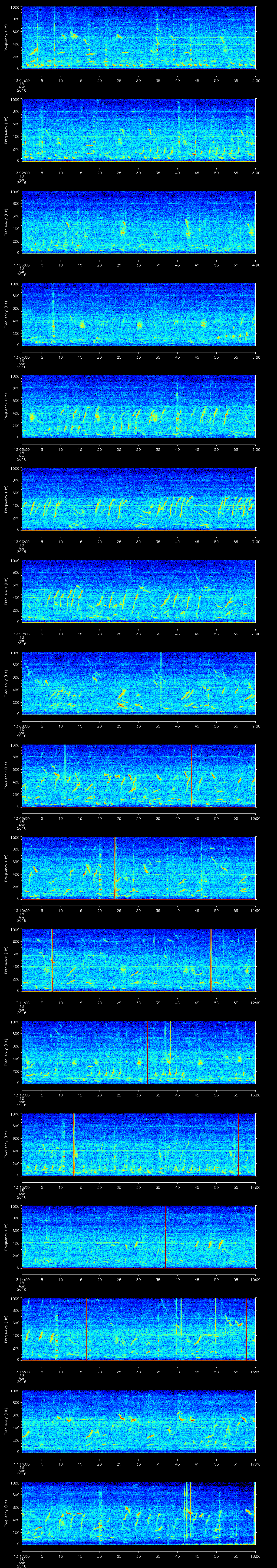Click the spectrogram panel starting at 13:06:00
This screenshot has width=277, height=1568.
click(139, 499)
